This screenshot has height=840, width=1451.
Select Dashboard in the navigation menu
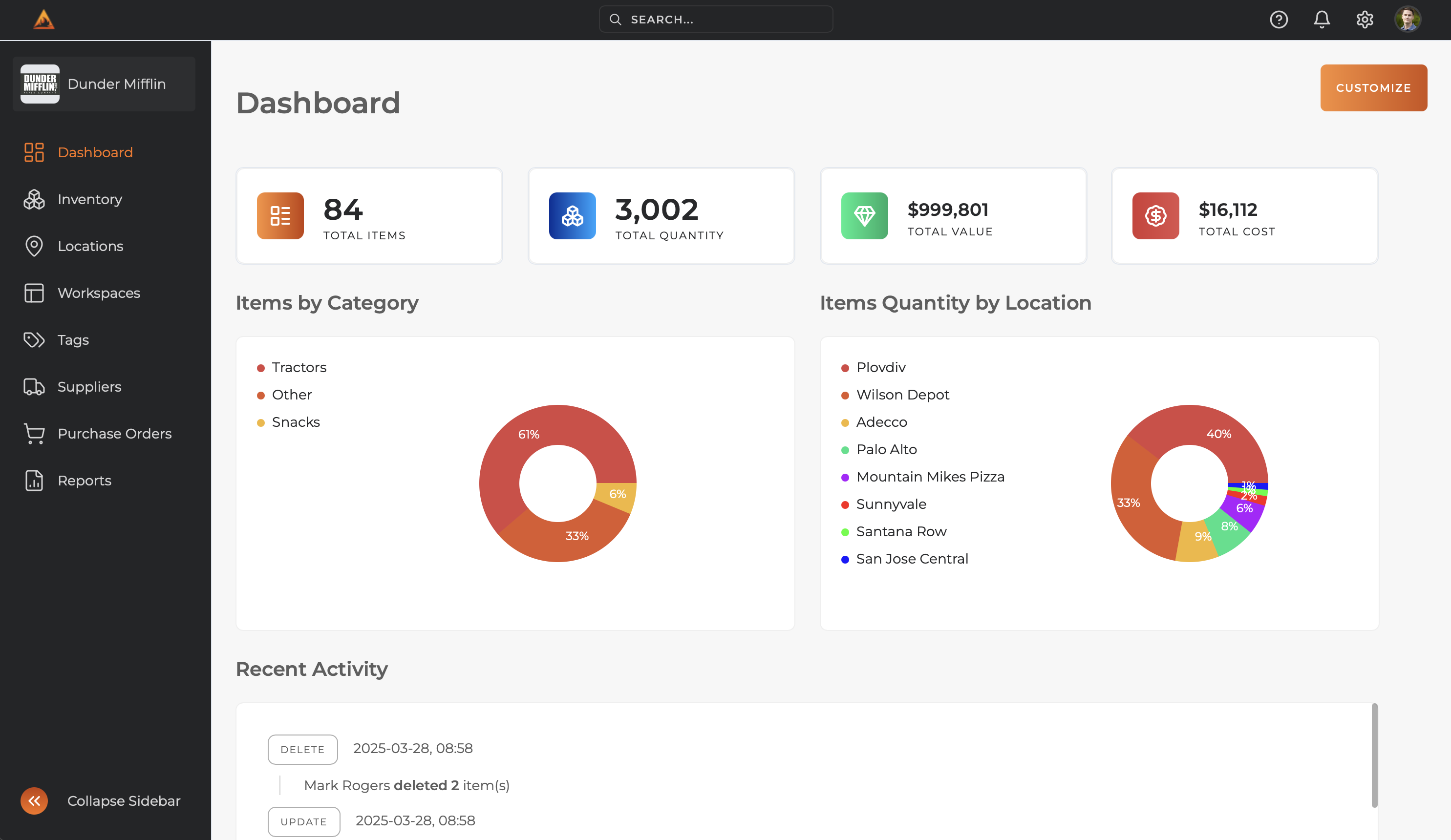pos(95,152)
